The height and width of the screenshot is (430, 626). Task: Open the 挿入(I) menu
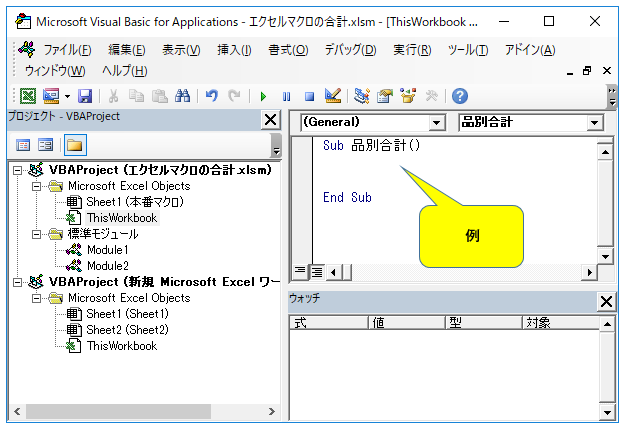coord(234,50)
